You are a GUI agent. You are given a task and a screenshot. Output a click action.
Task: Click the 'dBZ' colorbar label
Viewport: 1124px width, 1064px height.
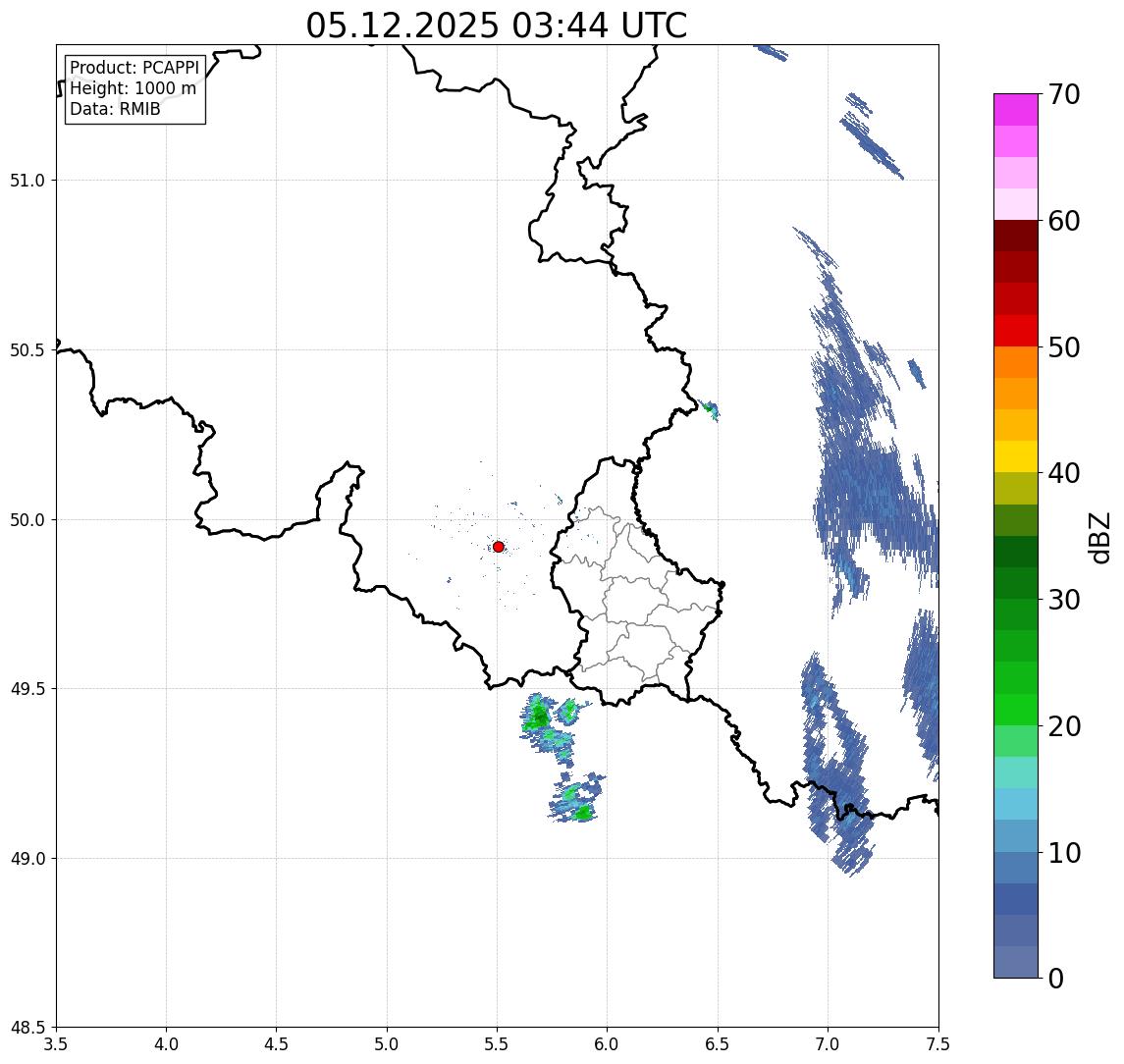pyautogui.click(x=1098, y=538)
